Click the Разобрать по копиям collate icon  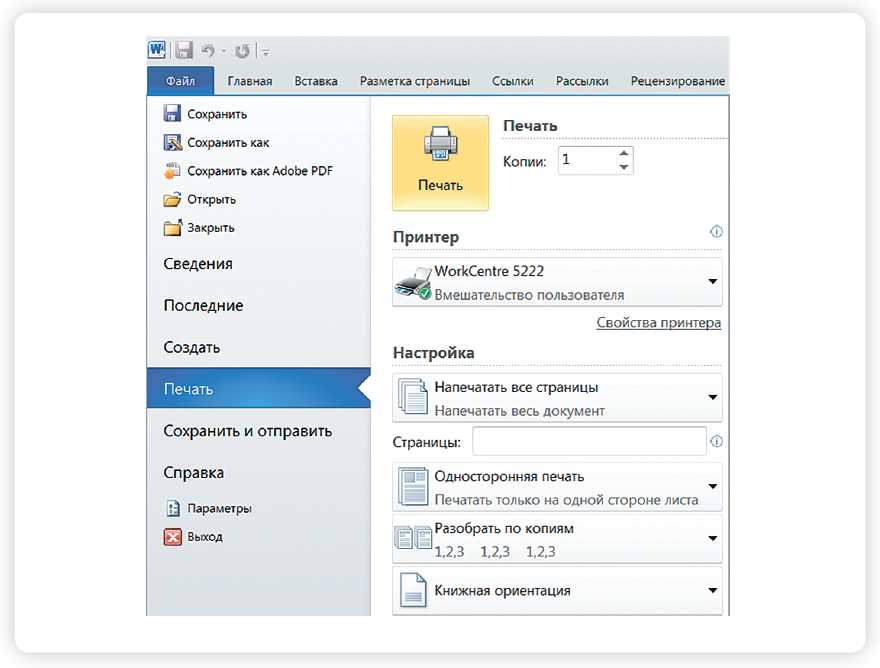pos(413,538)
